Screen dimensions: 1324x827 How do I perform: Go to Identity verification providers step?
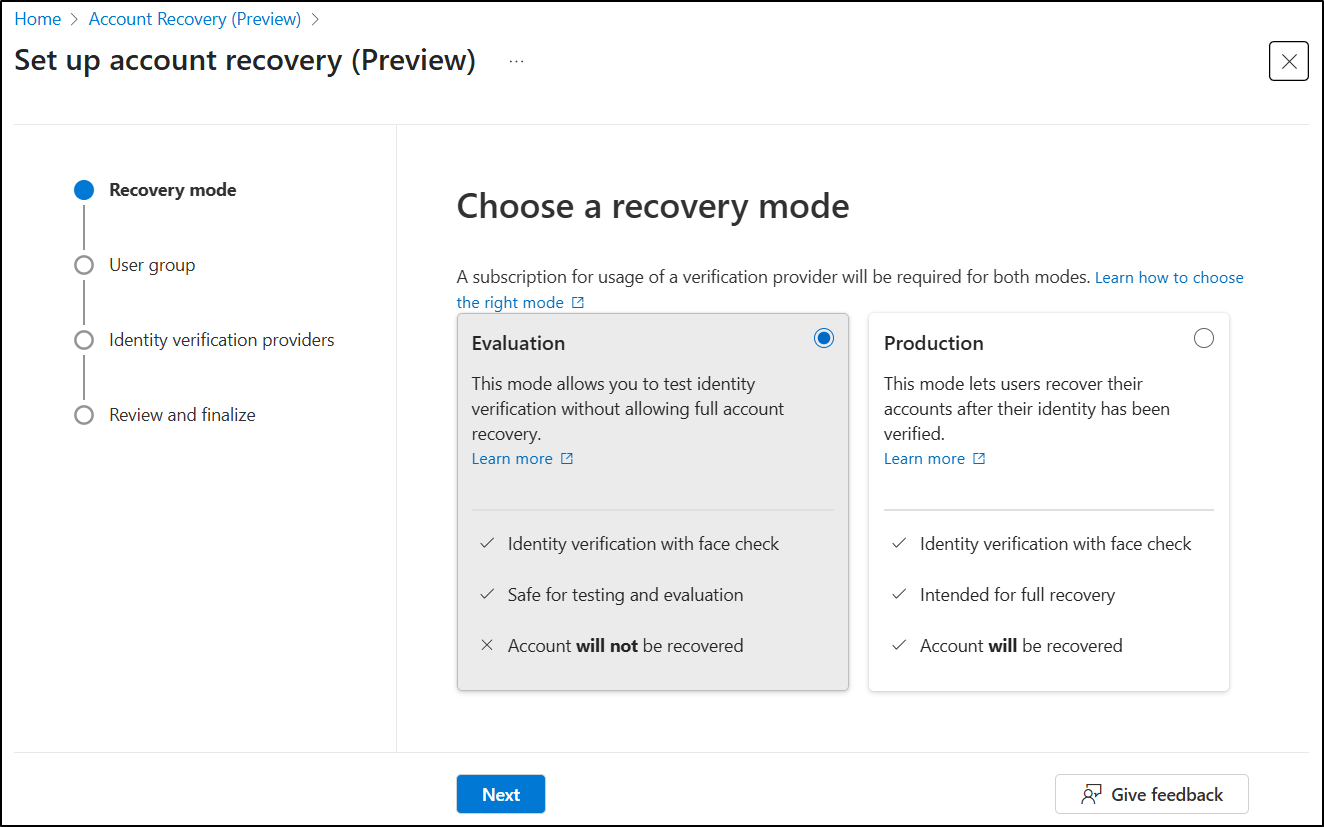tap(221, 340)
